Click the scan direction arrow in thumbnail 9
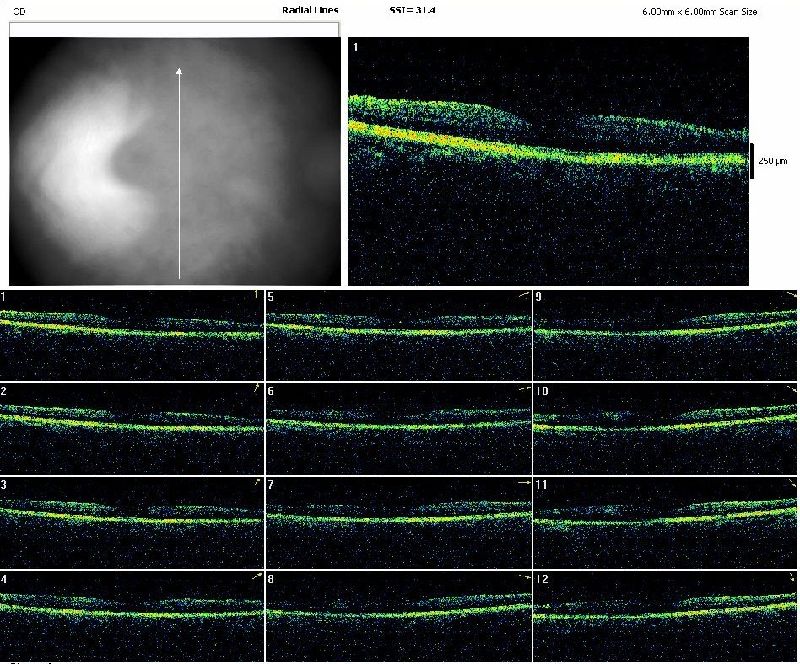 pos(791,295)
